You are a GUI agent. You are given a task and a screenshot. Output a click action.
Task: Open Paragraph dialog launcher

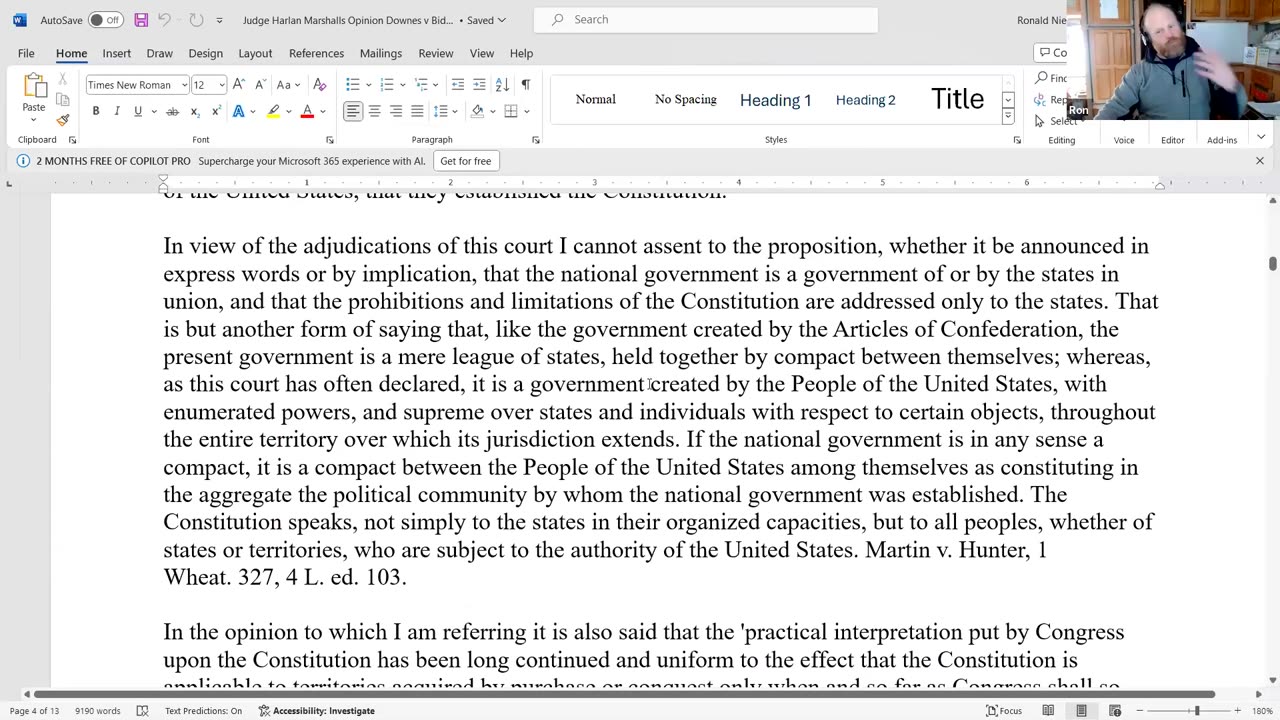pyautogui.click(x=536, y=140)
